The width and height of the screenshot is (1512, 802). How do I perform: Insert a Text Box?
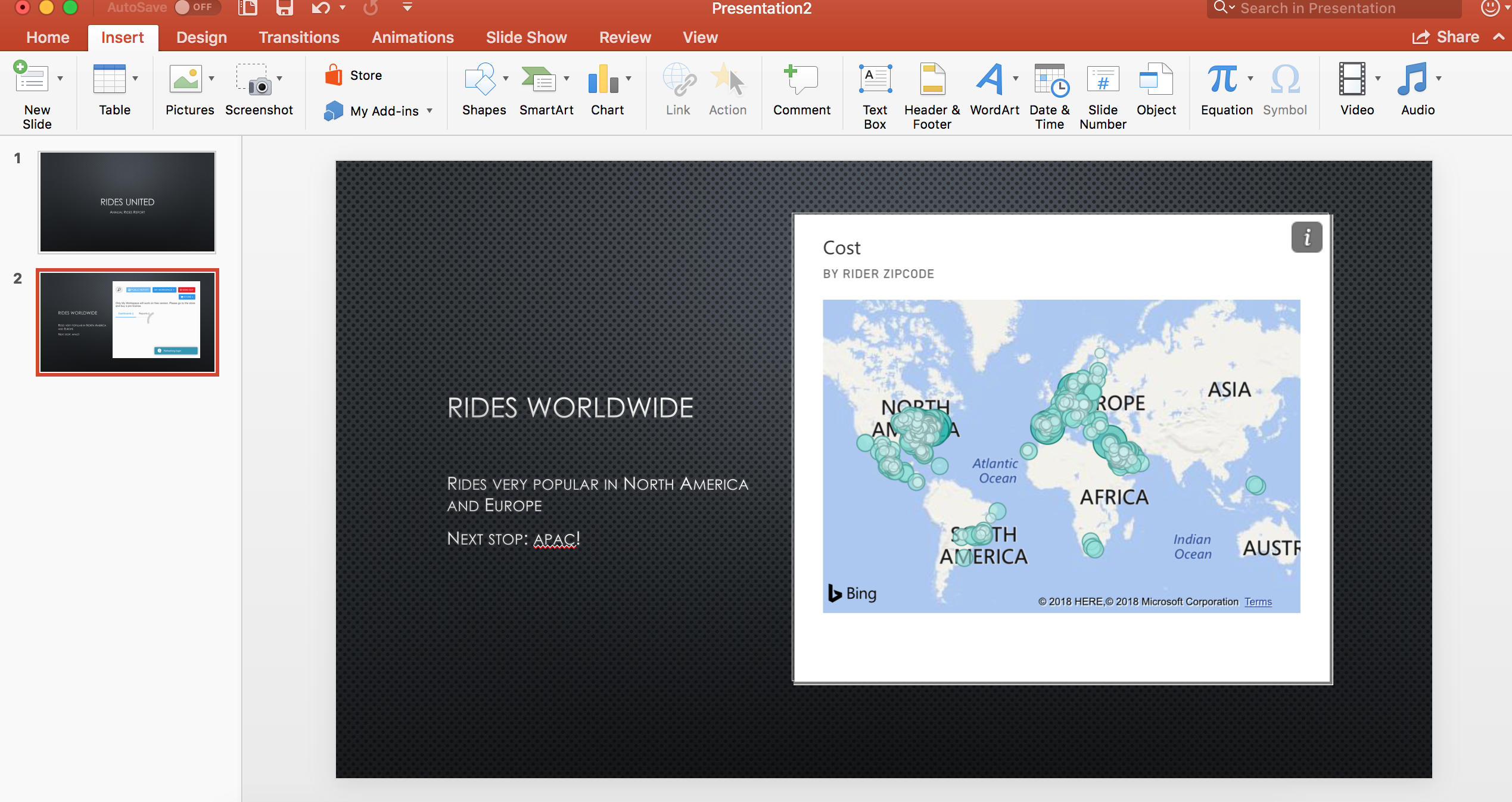pos(875,80)
